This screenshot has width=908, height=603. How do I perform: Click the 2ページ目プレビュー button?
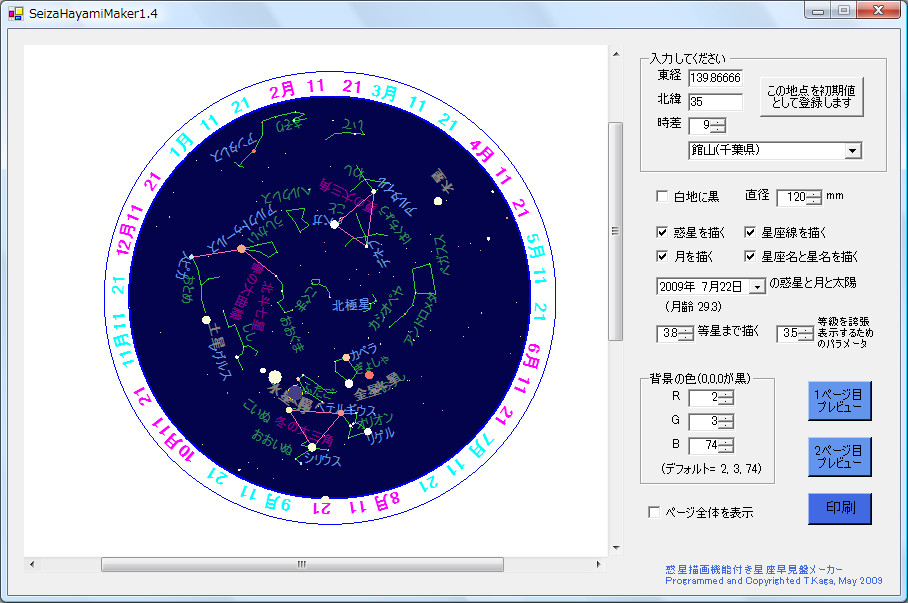pyautogui.click(x=839, y=456)
